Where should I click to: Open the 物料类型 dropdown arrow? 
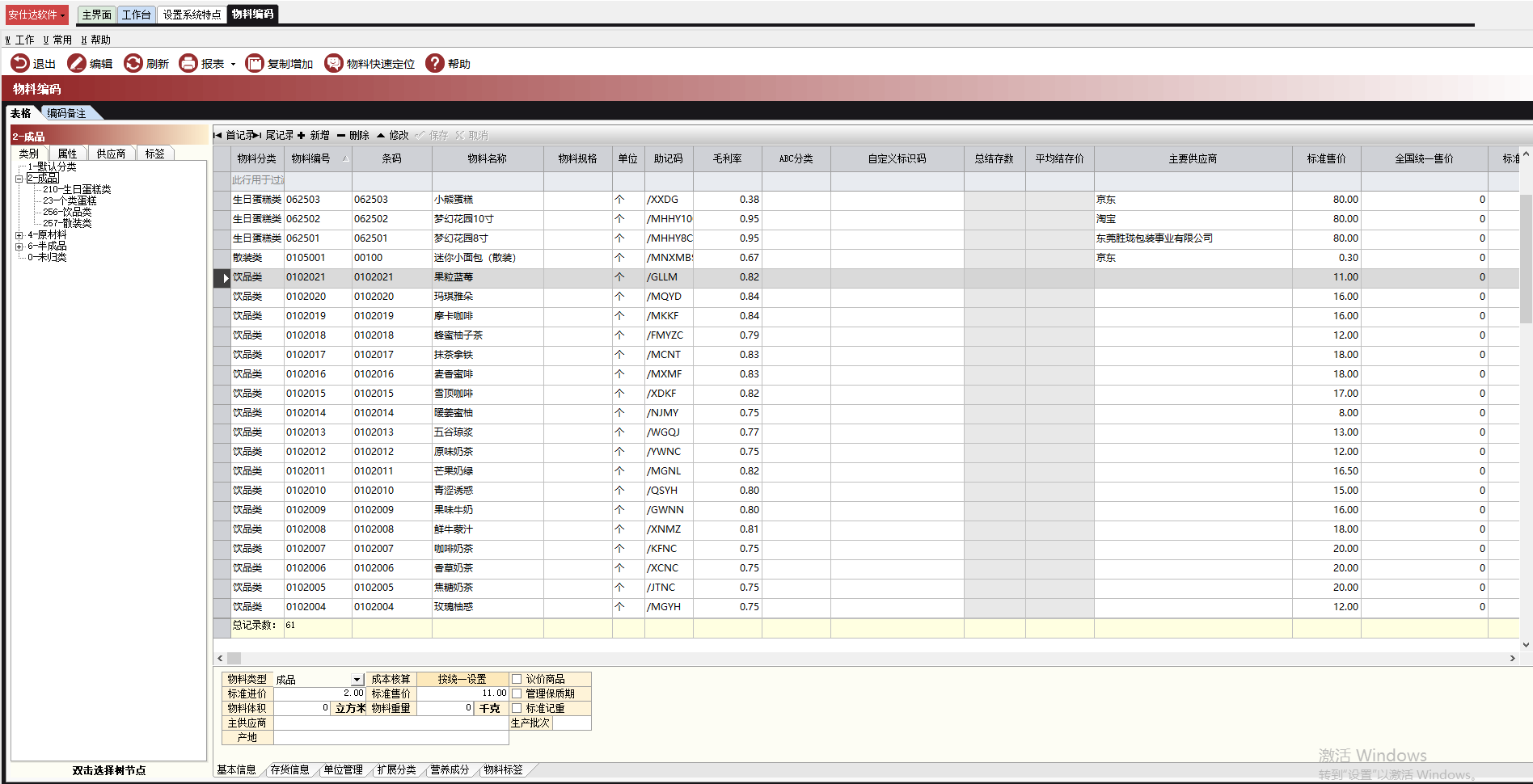pos(357,680)
